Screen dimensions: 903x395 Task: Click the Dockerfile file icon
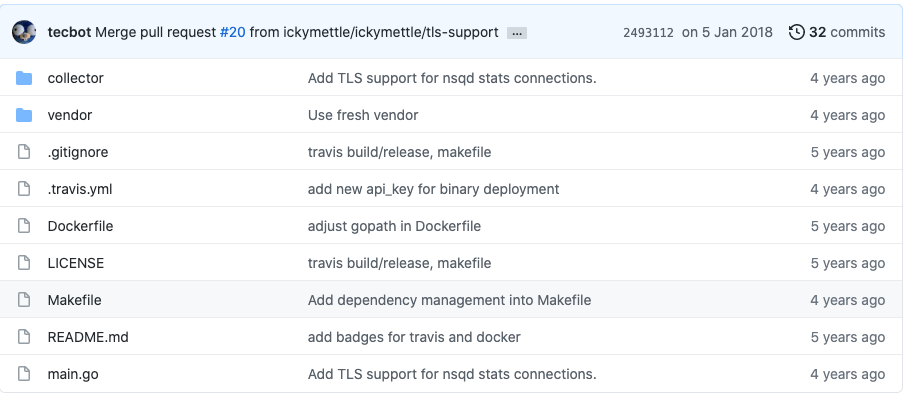(24, 226)
